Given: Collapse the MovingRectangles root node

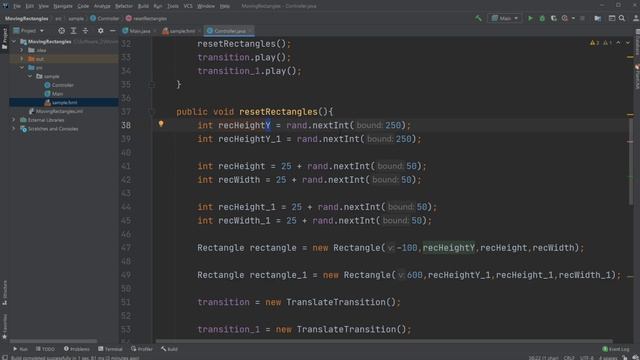Looking at the screenshot, I should tap(14, 42).
